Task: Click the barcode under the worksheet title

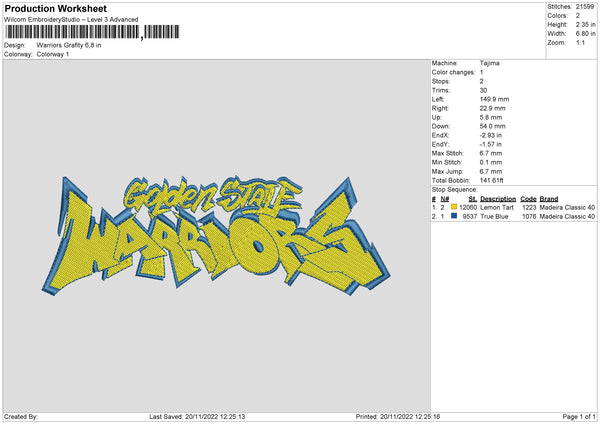Action: pyautogui.click(x=92, y=32)
